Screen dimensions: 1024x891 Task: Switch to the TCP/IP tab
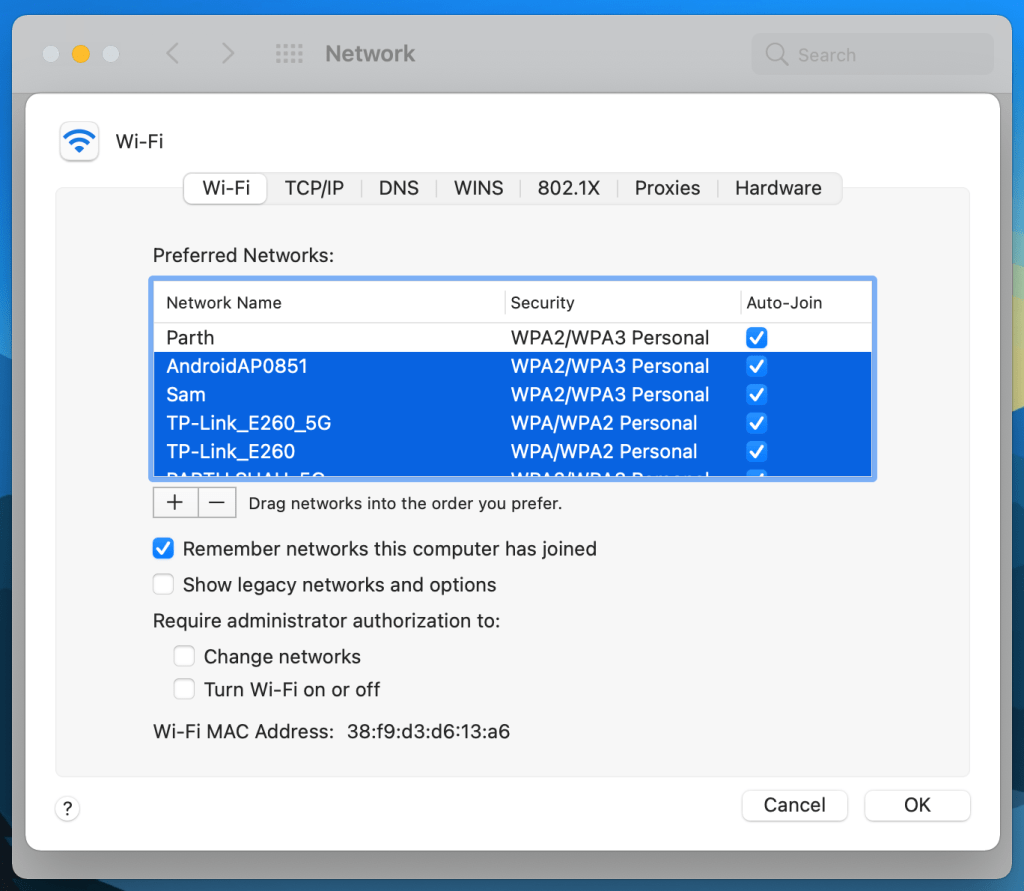[314, 188]
